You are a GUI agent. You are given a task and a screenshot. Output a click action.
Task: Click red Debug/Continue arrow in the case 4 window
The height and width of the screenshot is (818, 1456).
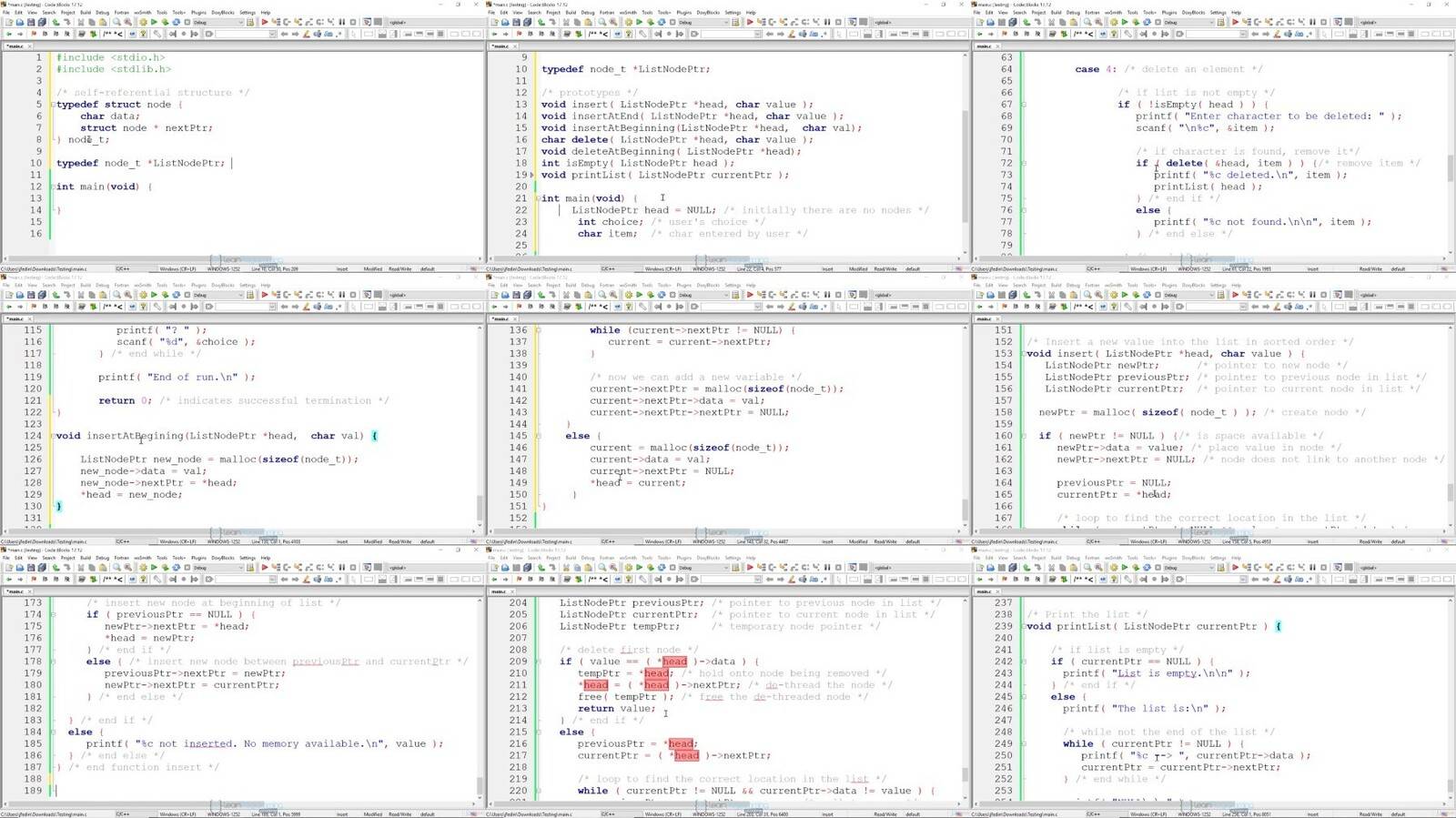point(1235,22)
